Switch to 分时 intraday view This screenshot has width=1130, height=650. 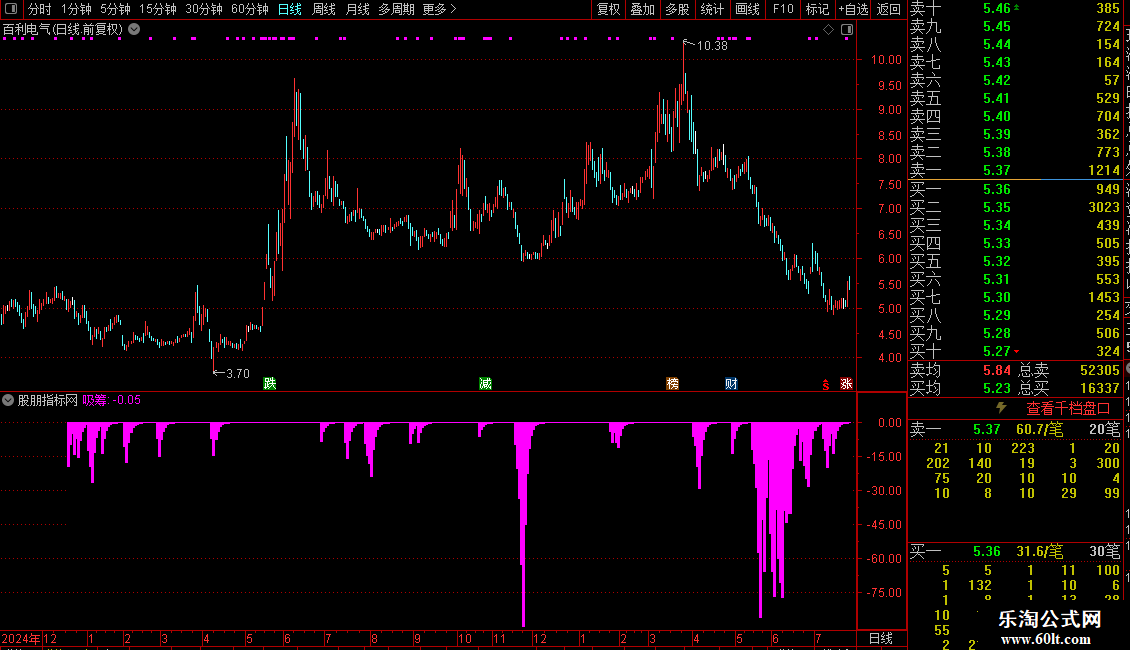(39, 9)
